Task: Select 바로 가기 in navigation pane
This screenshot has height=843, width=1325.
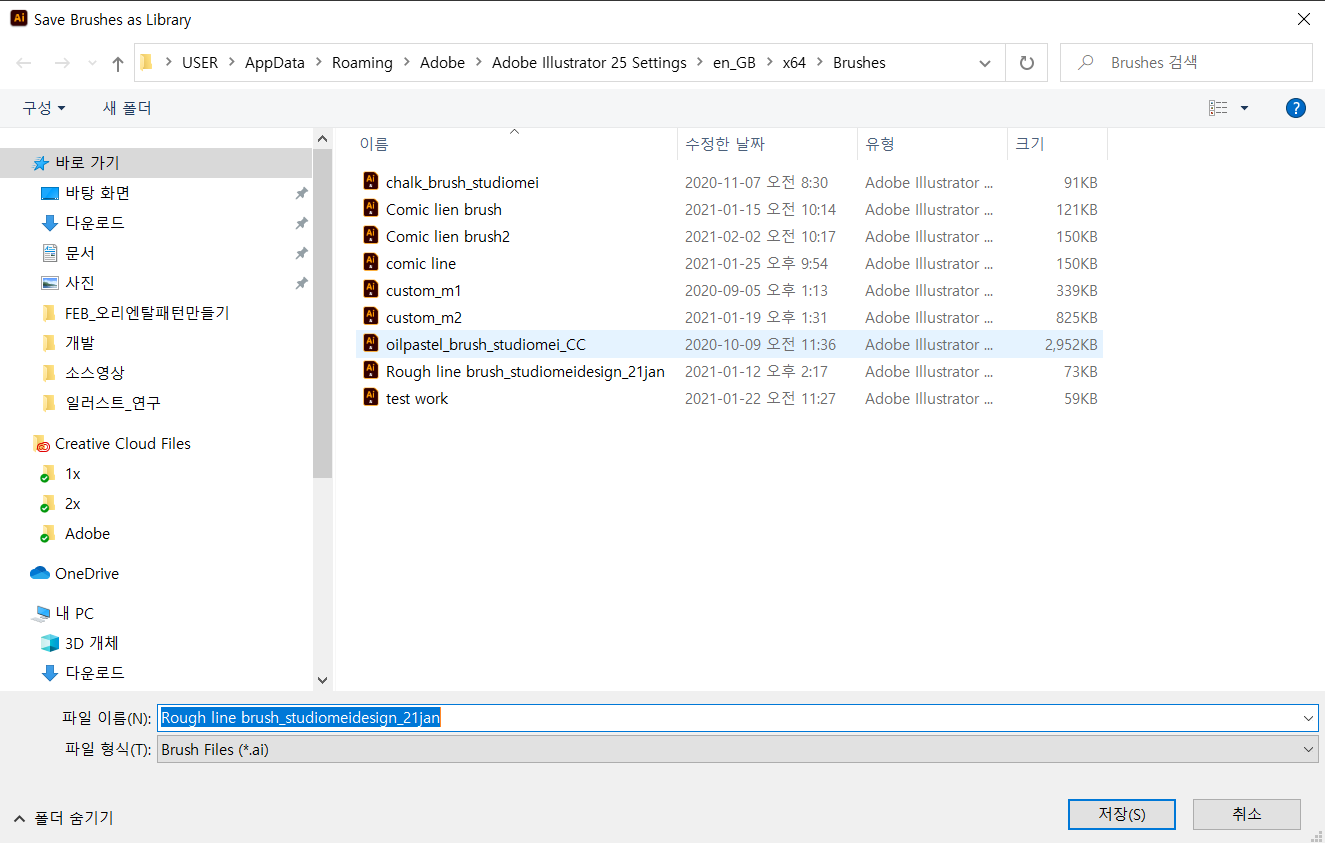Action: tap(156, 163)
